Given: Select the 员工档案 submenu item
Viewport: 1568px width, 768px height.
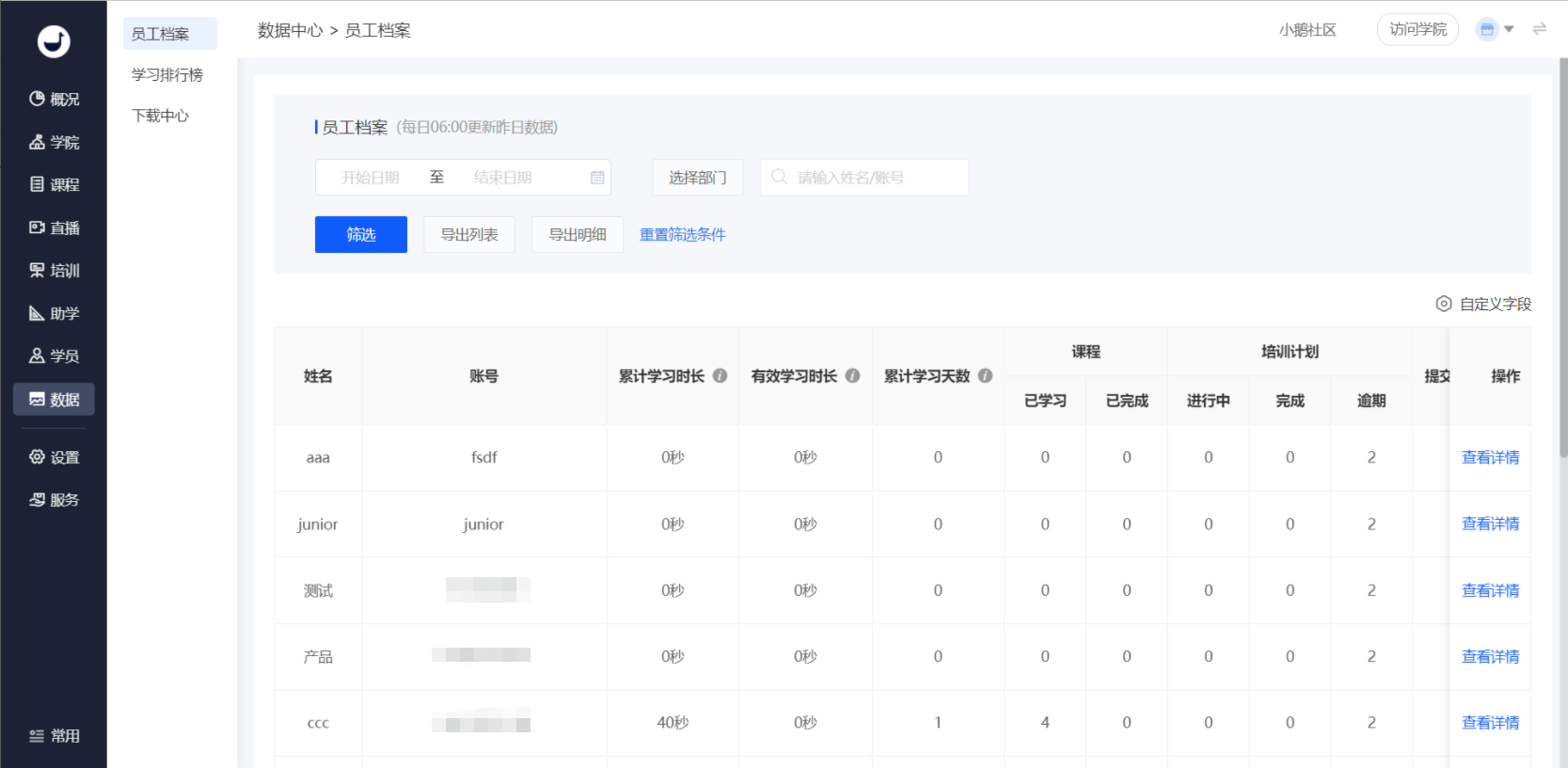Looking at the screenshot, I should (170, 34).
